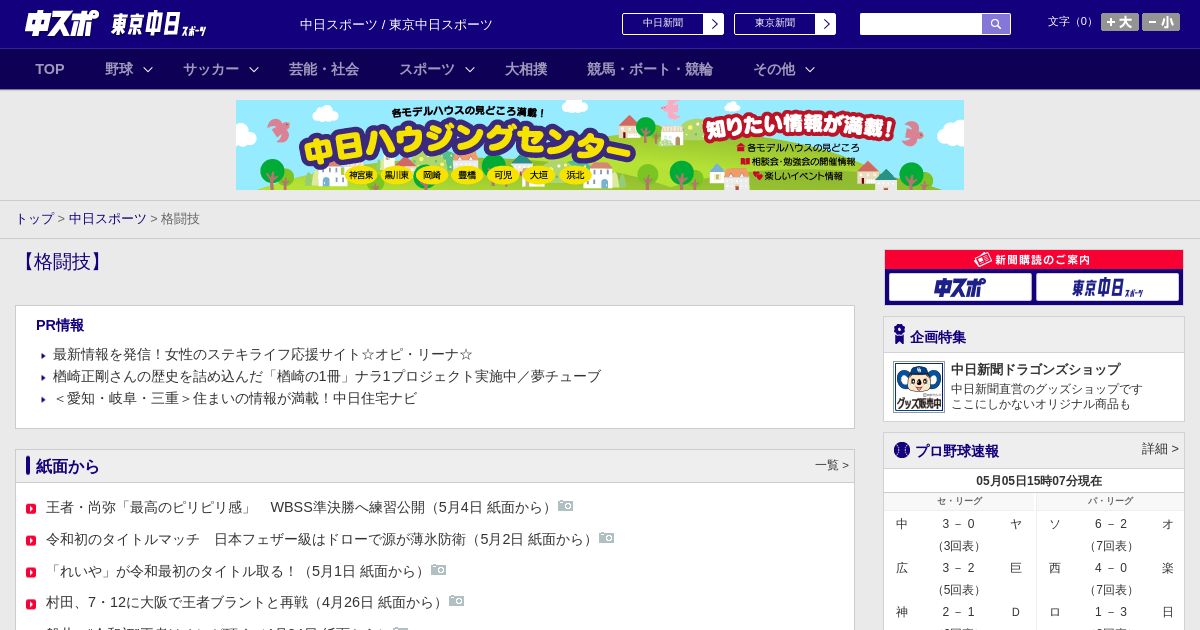Click the 中日ハウジングセンター banner ad
This screenshot has width=1200, height=630.
pos(600,145)
